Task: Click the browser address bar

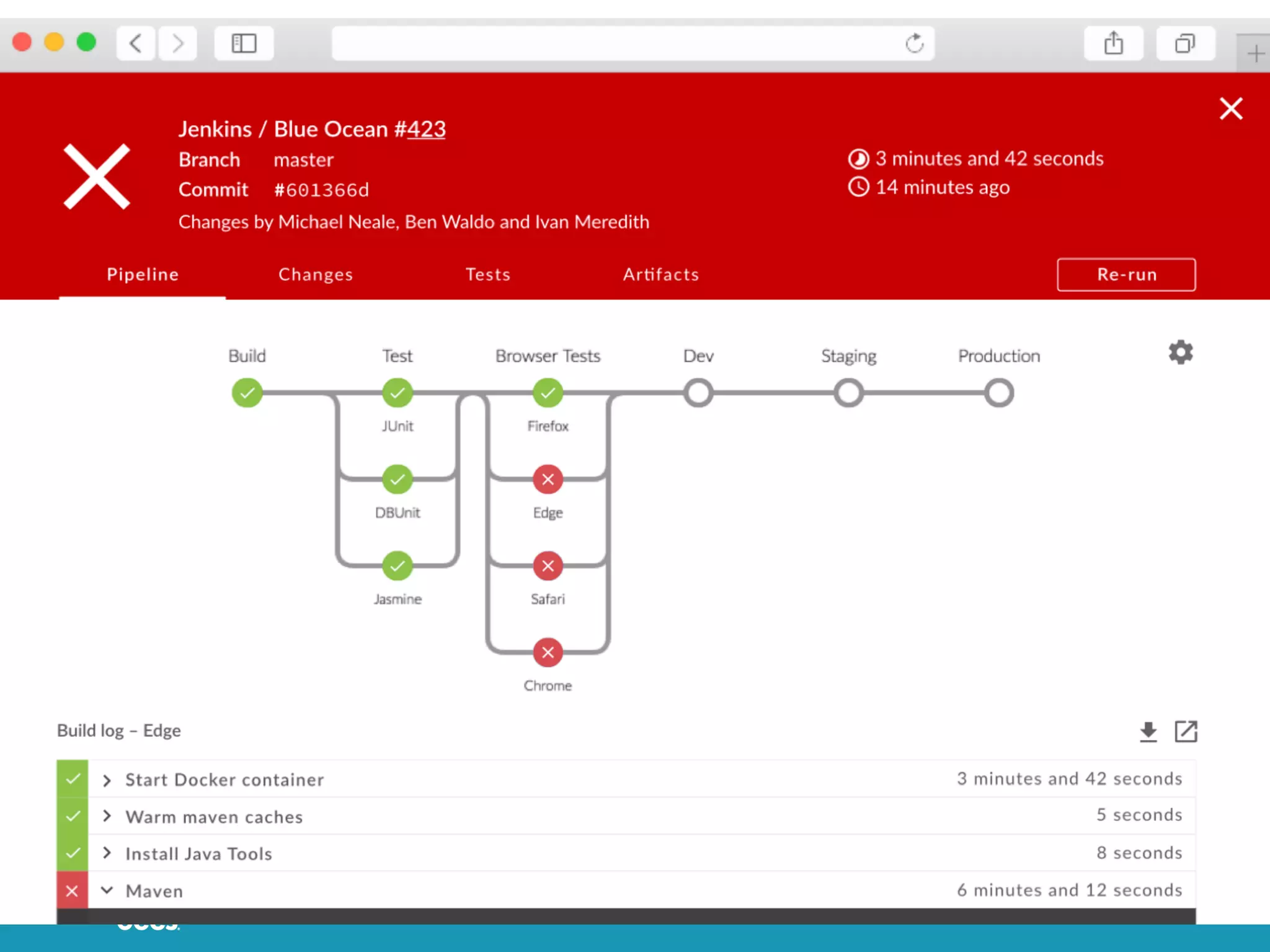Action: pyautogui.click(x=614, y=43)
